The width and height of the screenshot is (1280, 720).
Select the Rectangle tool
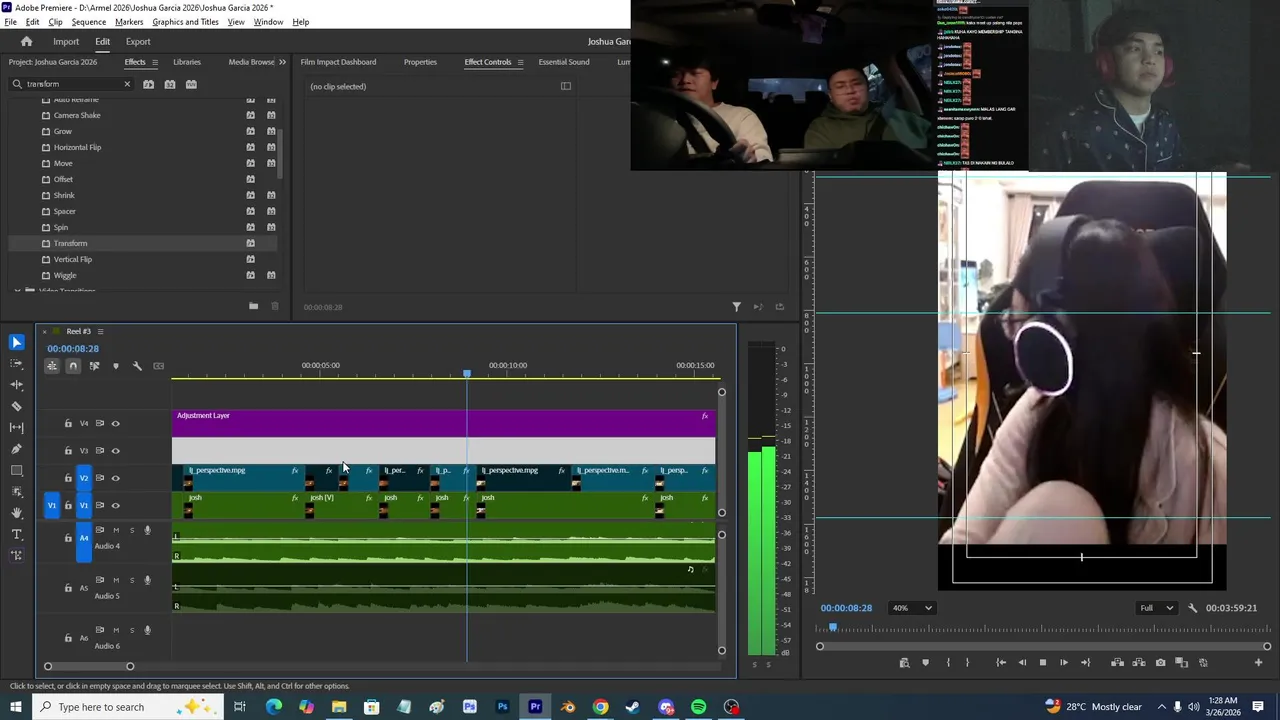16,470
